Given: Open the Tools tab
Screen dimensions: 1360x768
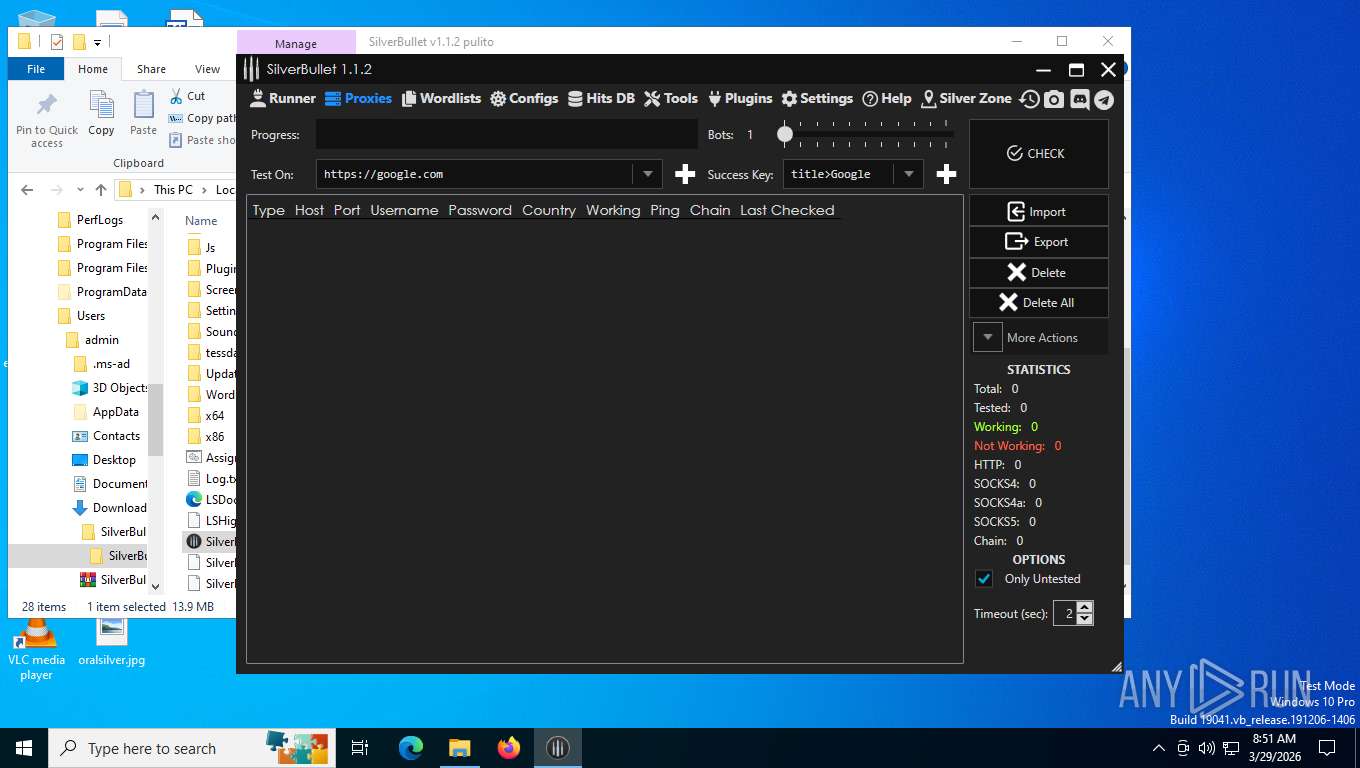Looking at the screenshot, I should tap(671, 98).
